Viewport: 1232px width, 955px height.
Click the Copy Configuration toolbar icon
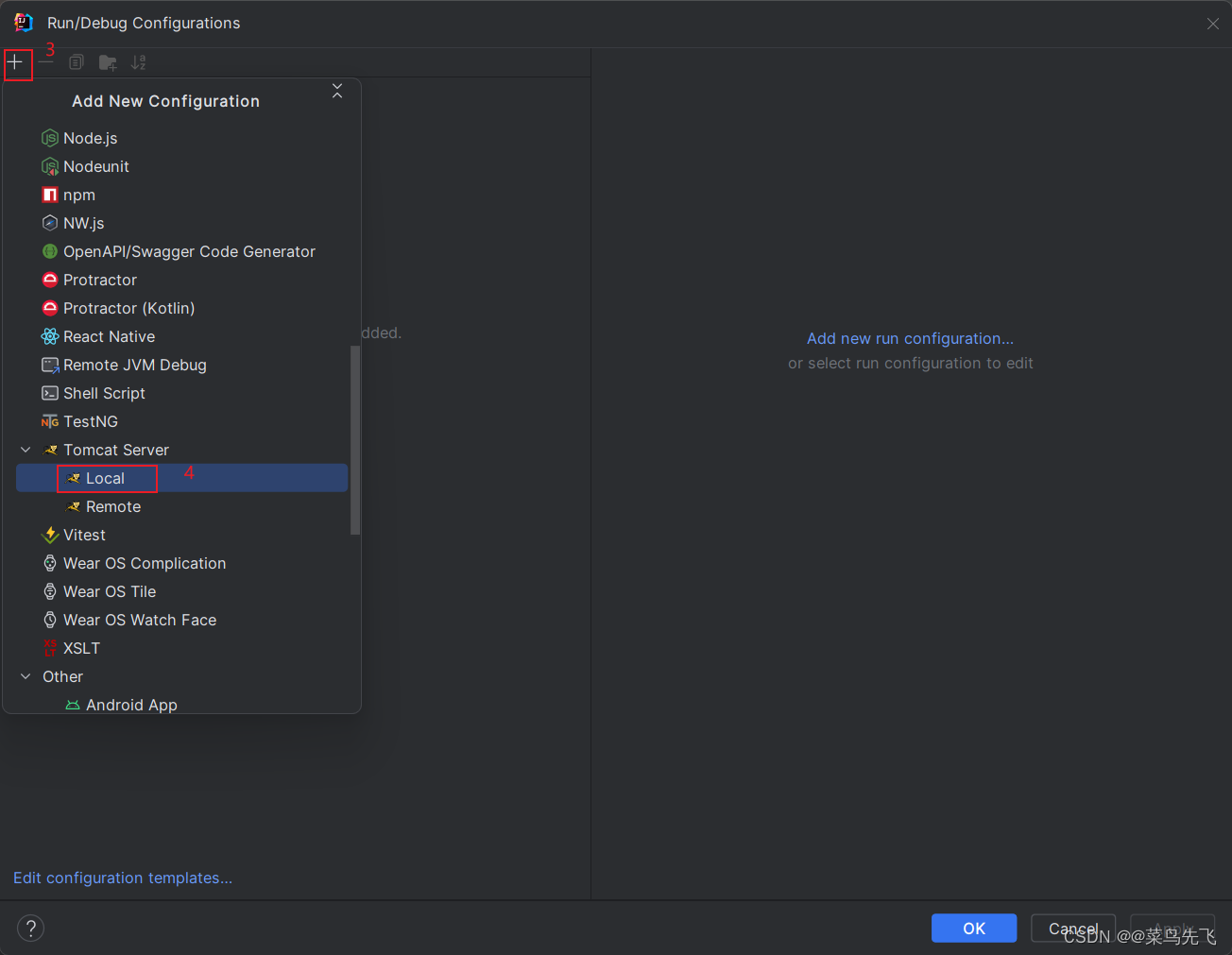point(77,62)
